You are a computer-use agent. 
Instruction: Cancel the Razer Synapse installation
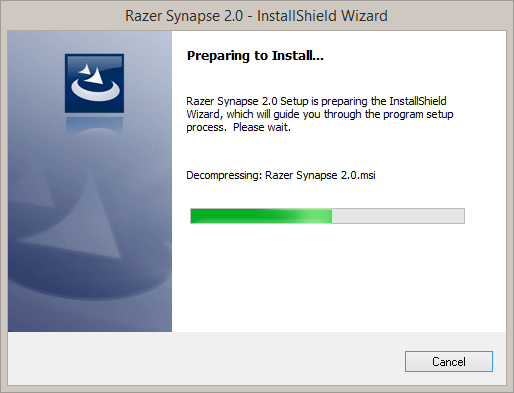449,361
